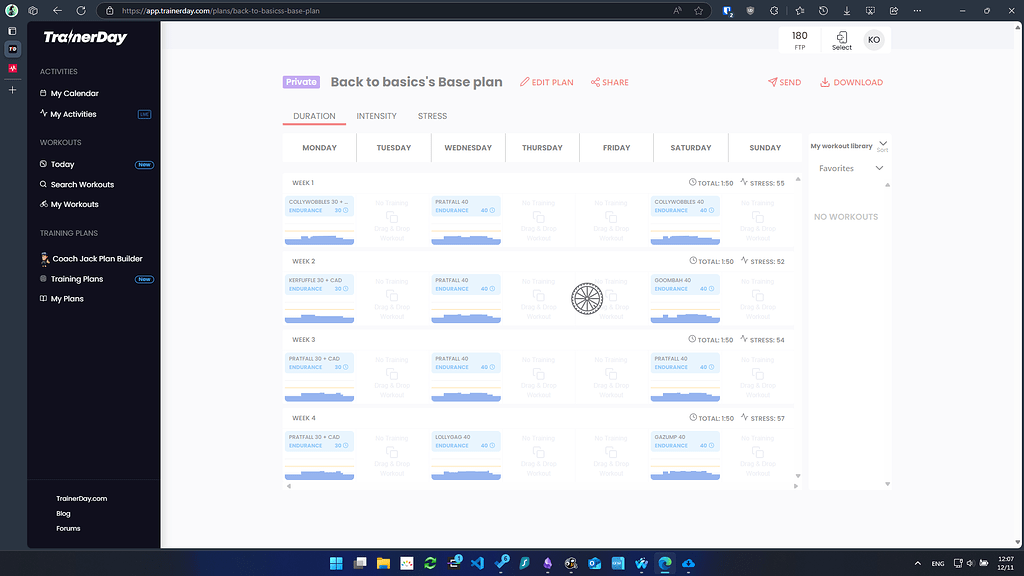Open the Select device tool near FTP

(x=841, y=39)
